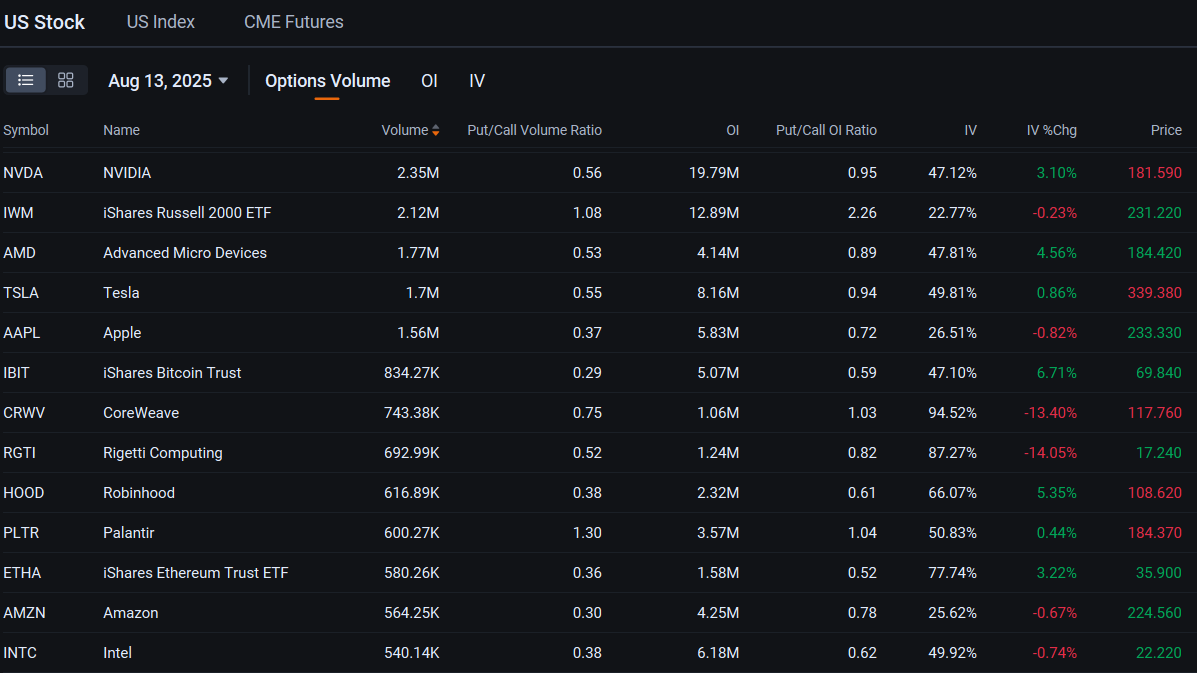Click the Advanced Micro Devices name
Image resolution: width=1197 pixels, height=673 pixels.
(x=185, y=253)
